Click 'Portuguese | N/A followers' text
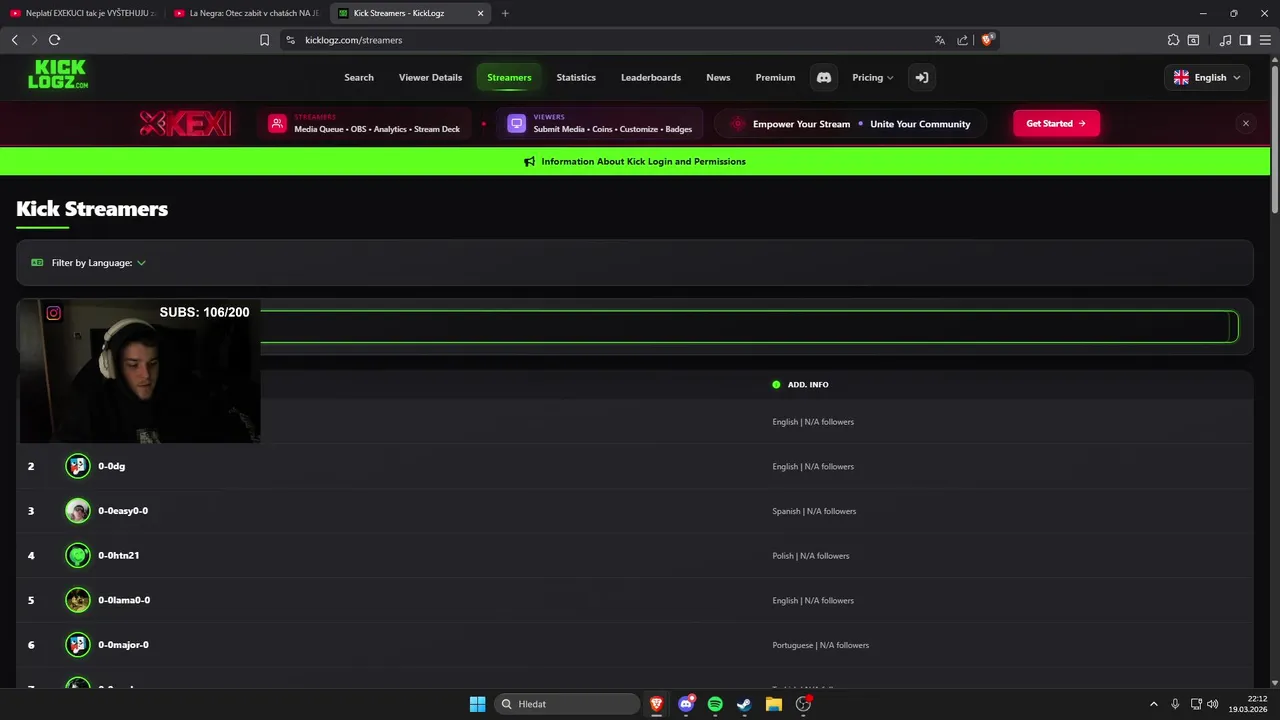1280x720 pixels. click(x=820, y=645)
